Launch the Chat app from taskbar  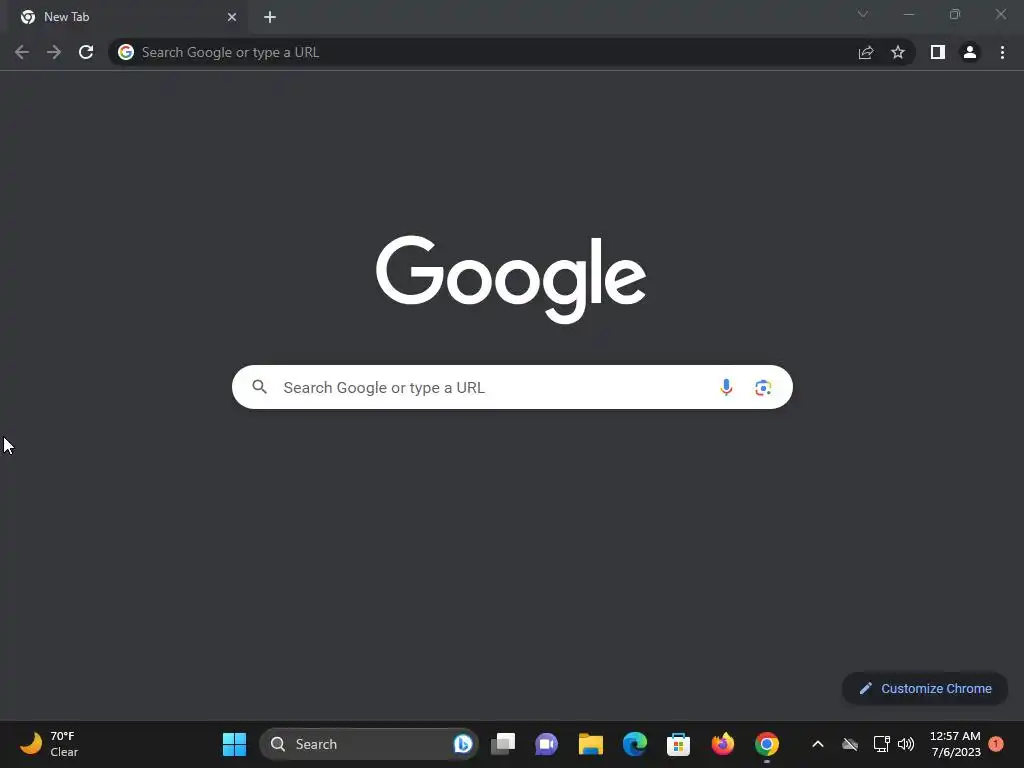[546, 744]
